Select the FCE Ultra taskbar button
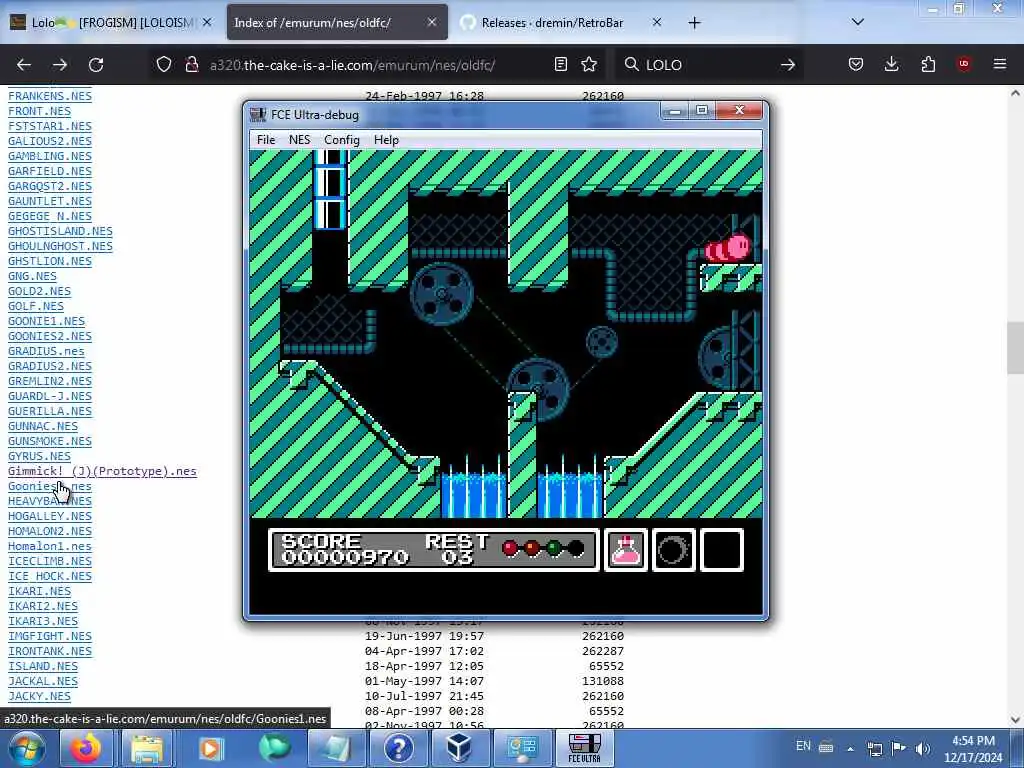The width and height of the screenshot is (1024, 768). tap(584, 748)
